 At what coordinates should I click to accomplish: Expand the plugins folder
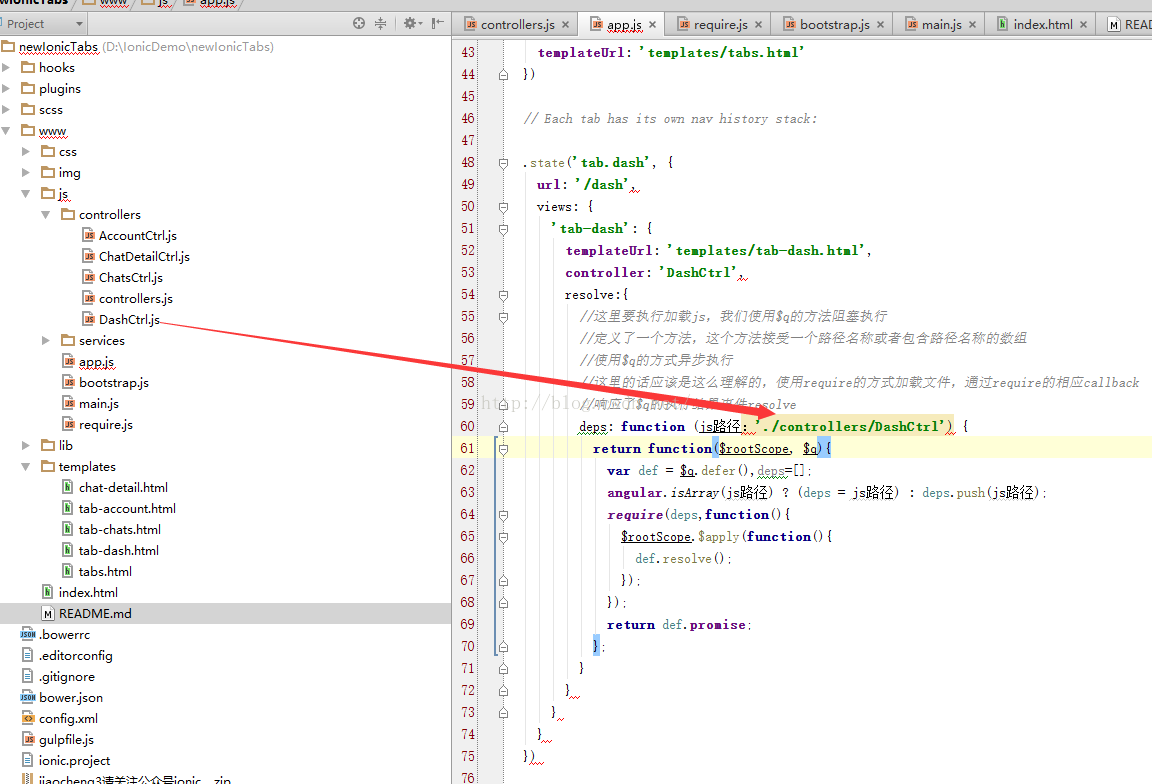coord(7,88)
